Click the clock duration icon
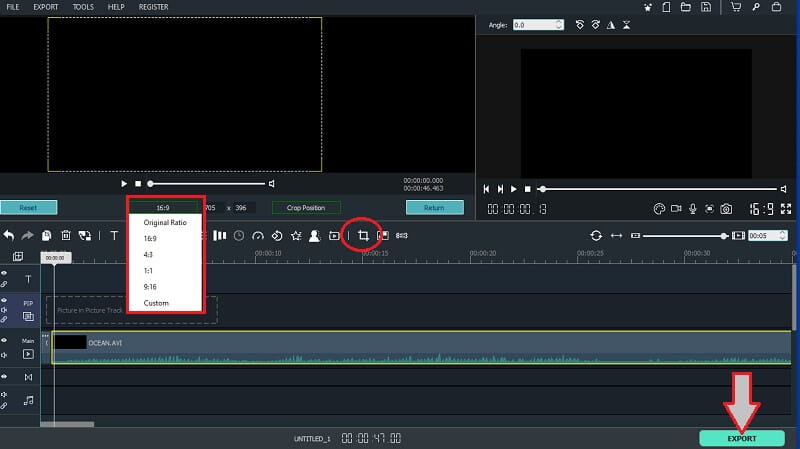Viewport: 800px width, 449px height. click(239, 235)
